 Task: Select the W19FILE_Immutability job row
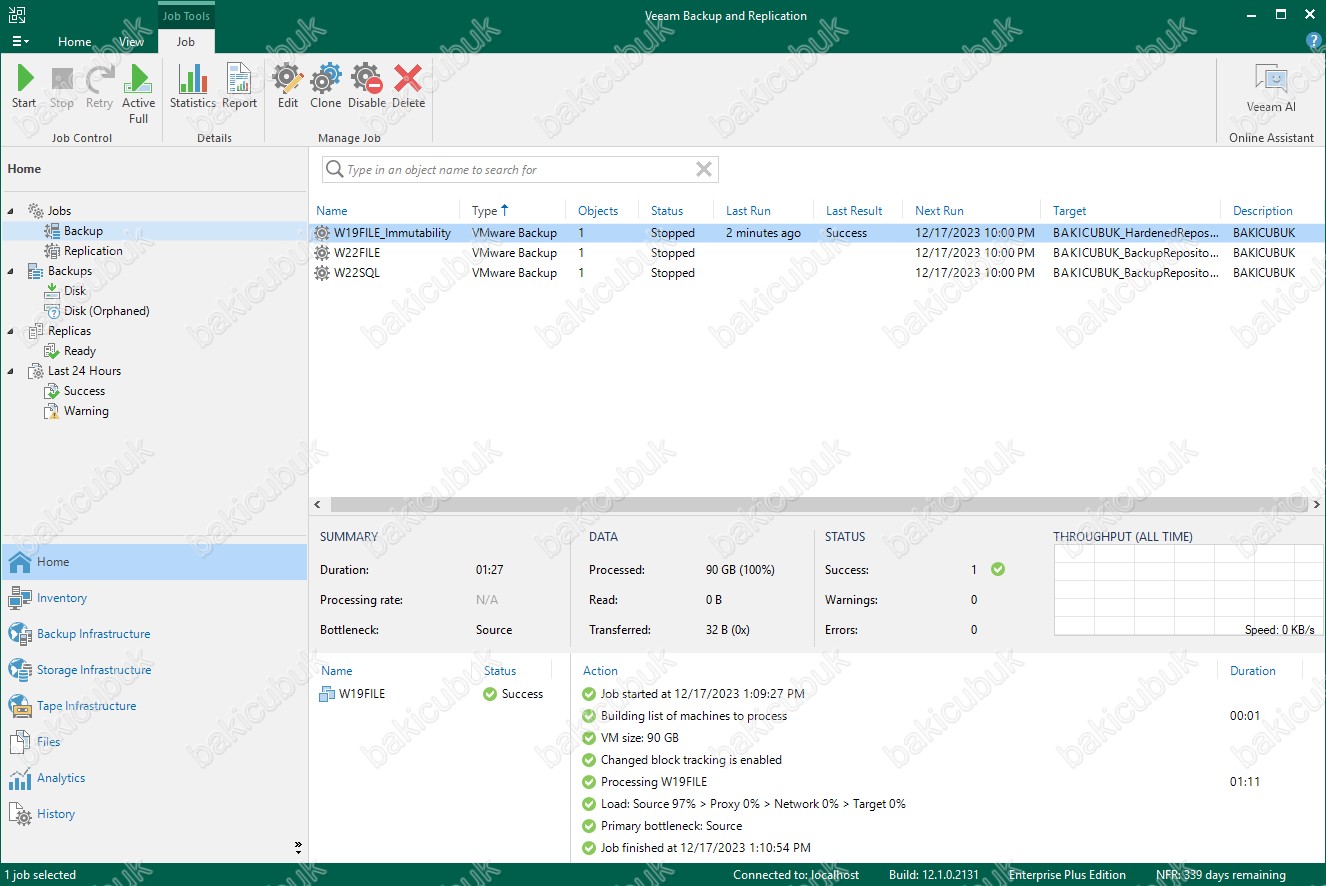click(x=817, y=233)
